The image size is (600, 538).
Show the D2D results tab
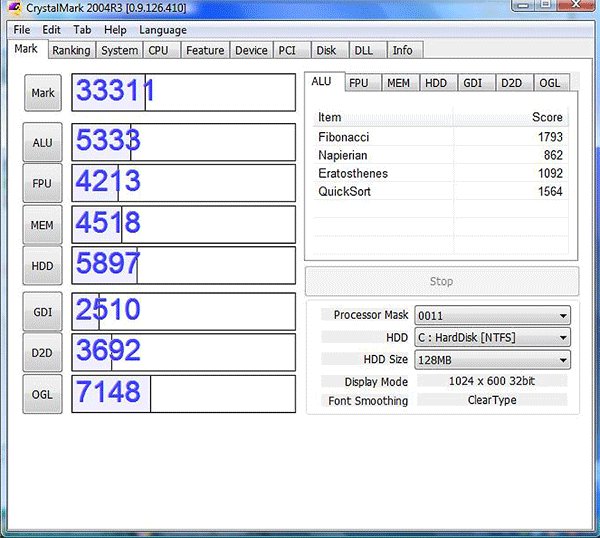[x=514, y=83]
